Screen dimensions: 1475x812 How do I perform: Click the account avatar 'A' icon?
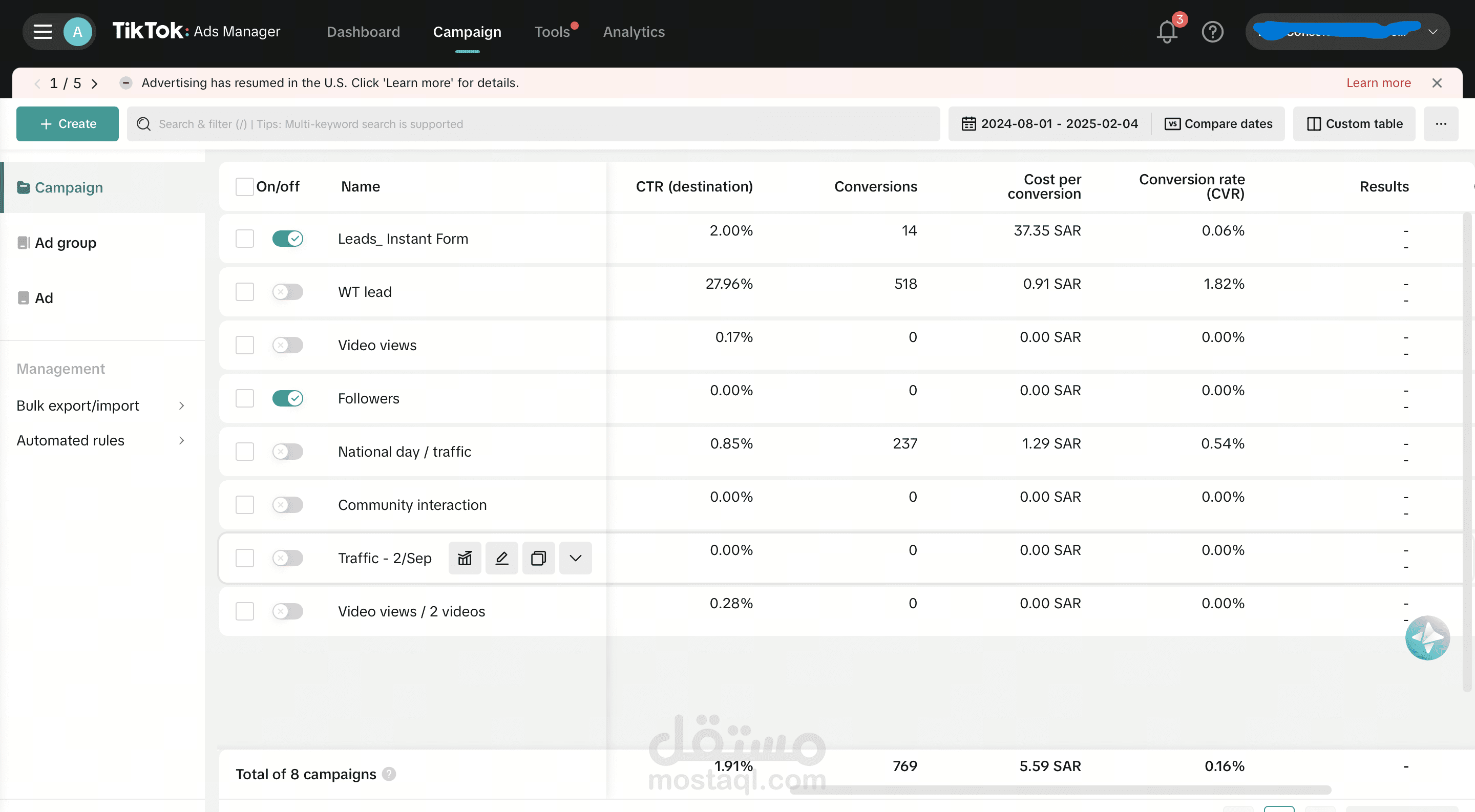78,31
